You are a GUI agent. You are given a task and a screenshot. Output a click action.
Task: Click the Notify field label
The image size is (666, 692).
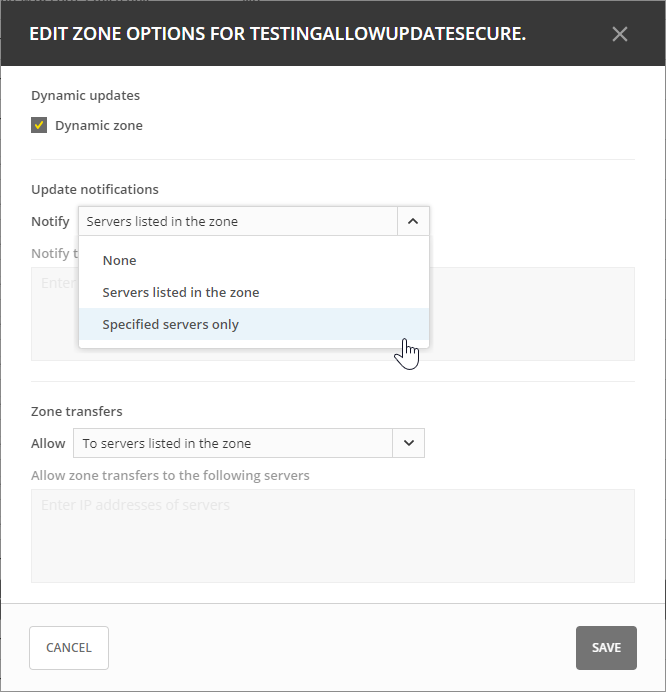point(50,222)
